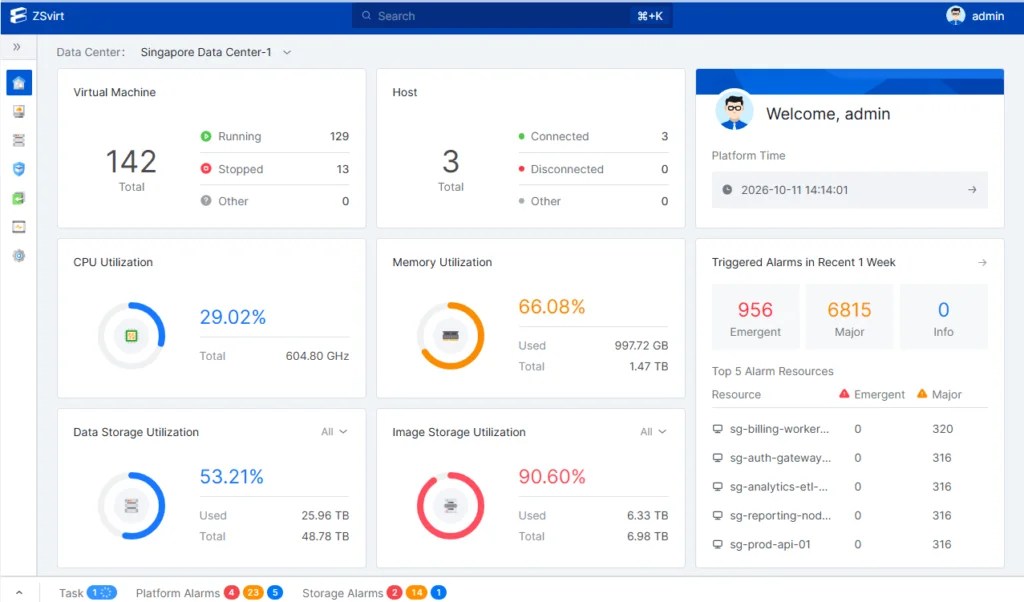This screenshot has width=1024, height=602.
Task: Click the CPU Utilization ring gauge
Action: click(131, 336)
